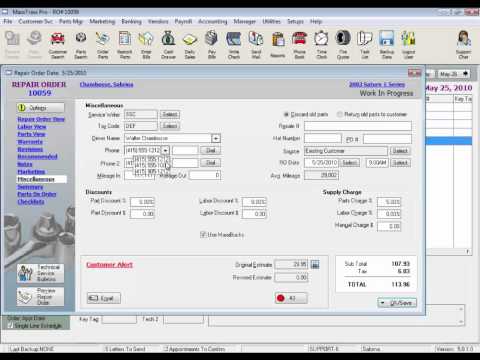480x360 pixels.
Task: Open the Utilities menu
Action: pos(271,21)
